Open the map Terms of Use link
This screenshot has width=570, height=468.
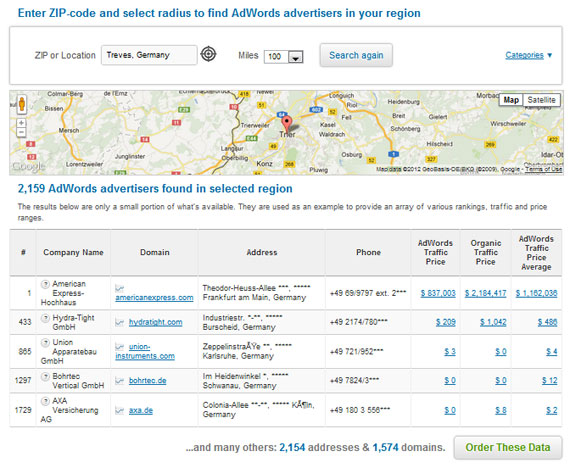[543, 169]
